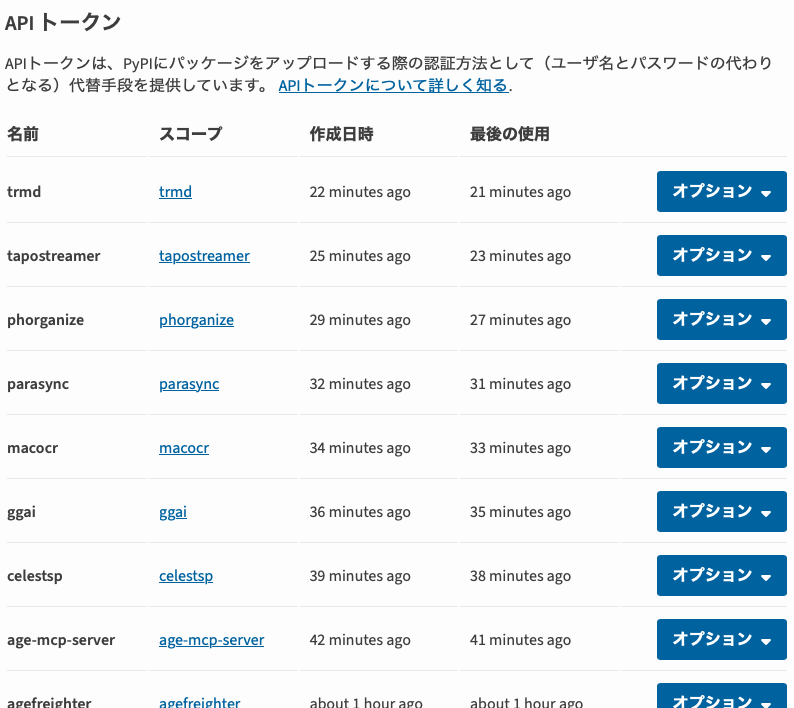The image size is (794, 708).
Task: Open the macocr project link
Action: coord(184,448)
